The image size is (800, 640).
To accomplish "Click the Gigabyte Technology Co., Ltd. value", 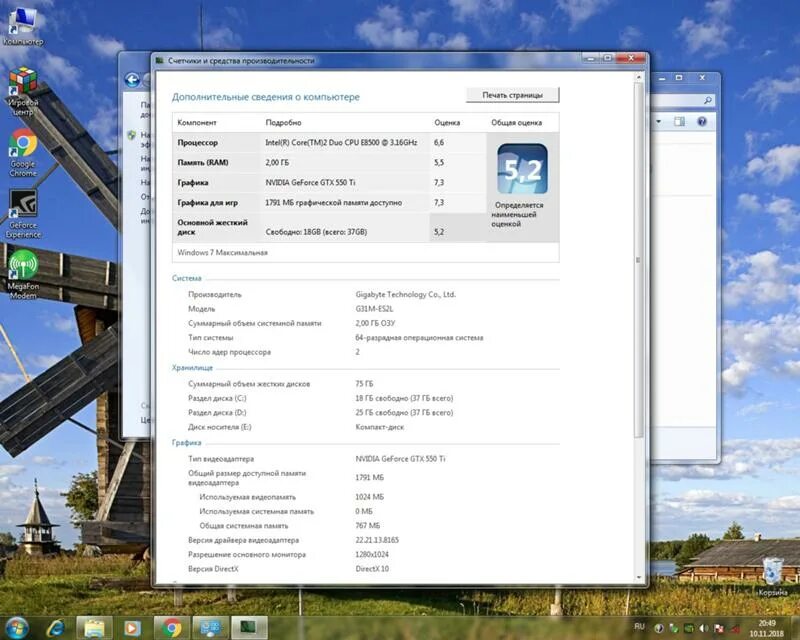I will 405,294.
